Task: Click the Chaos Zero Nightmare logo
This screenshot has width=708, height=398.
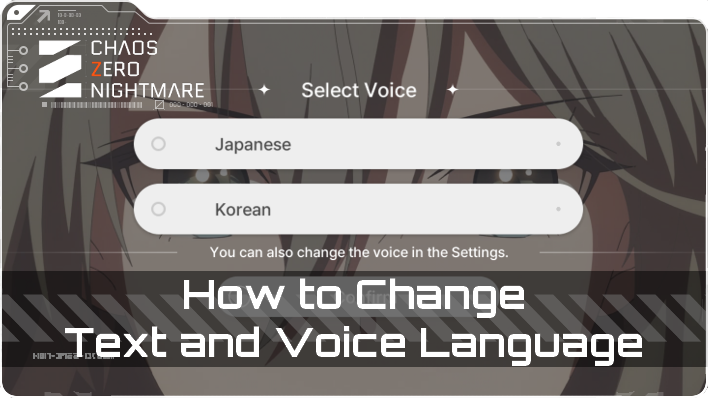Action: coord(121,69)
